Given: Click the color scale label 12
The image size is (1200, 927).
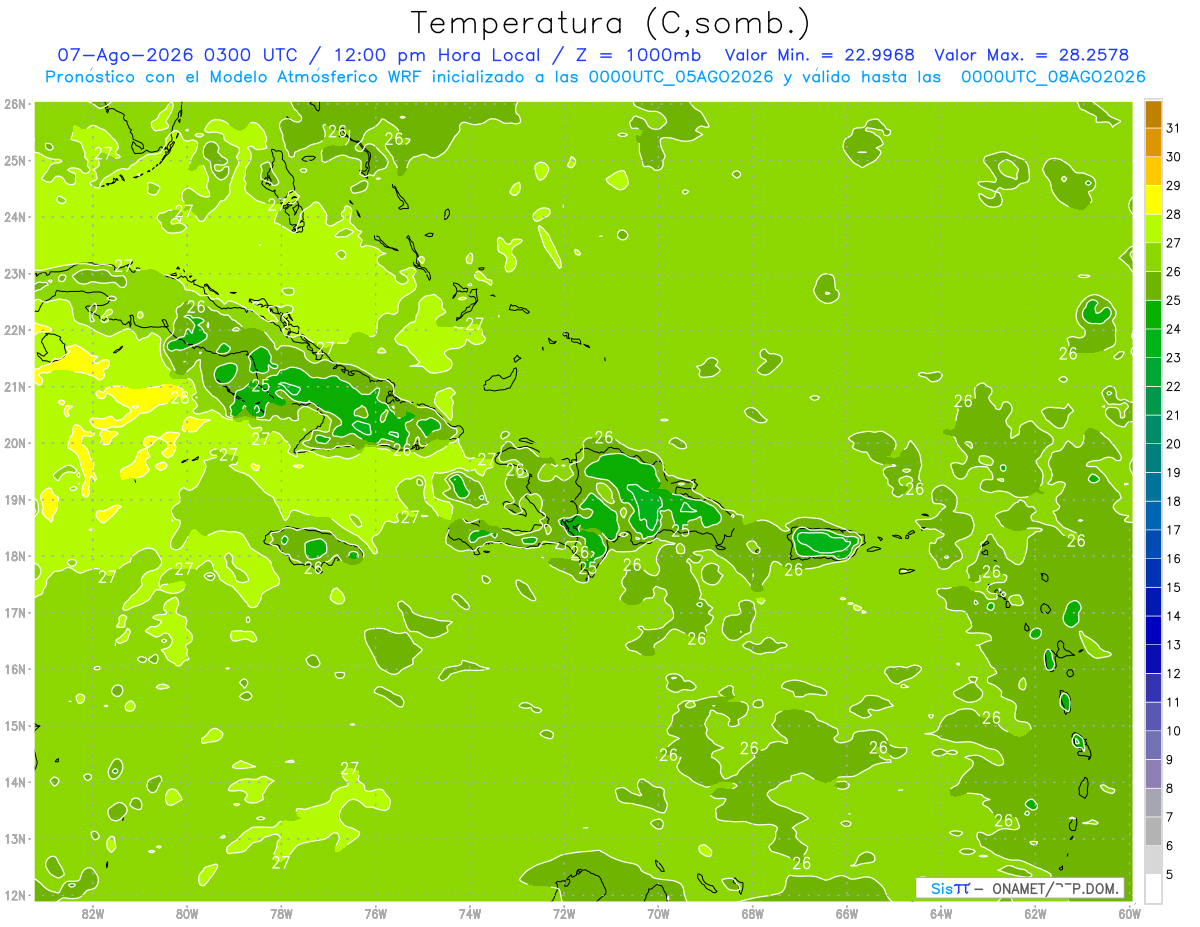Looking at the screenshot, I should 1173,673.
